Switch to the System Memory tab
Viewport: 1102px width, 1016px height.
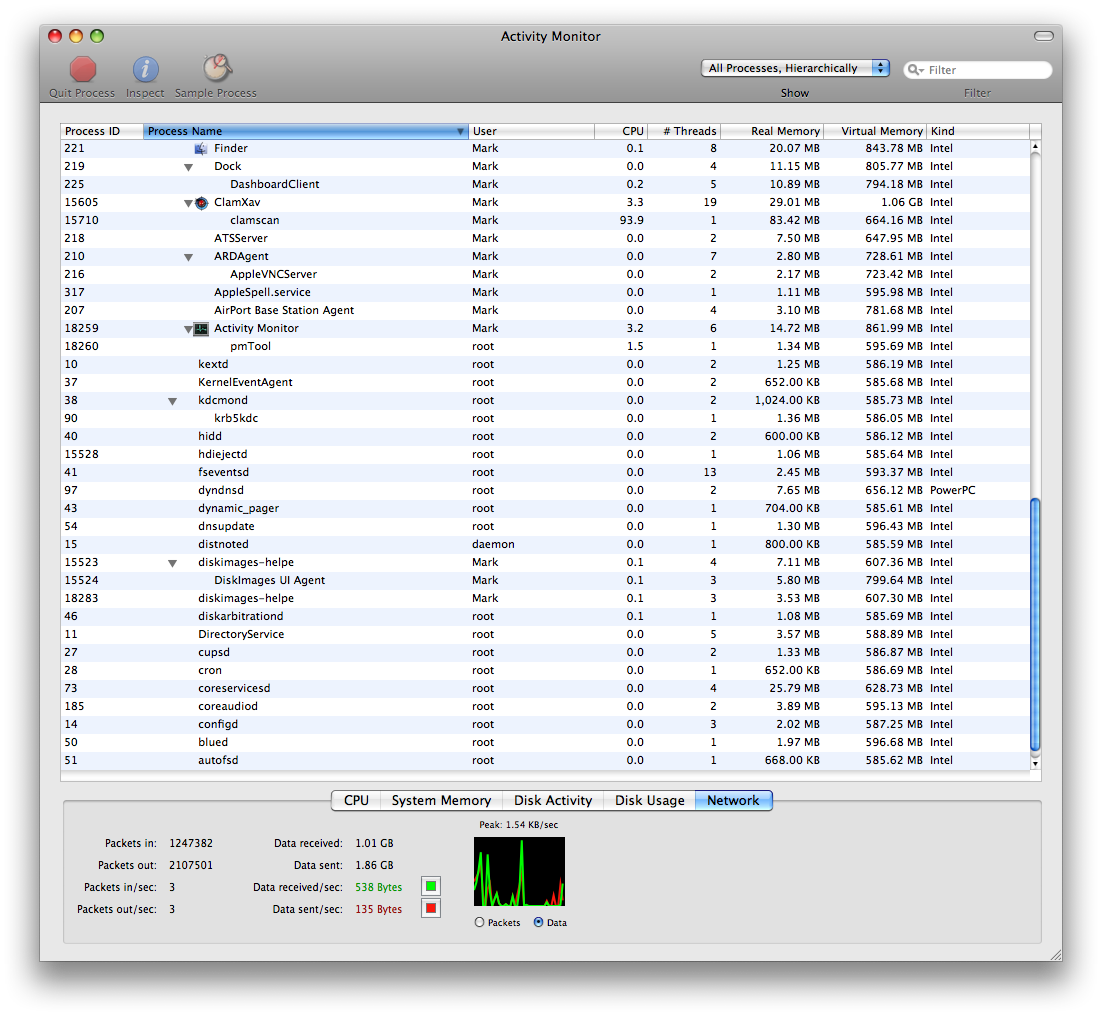pos(441,800)
